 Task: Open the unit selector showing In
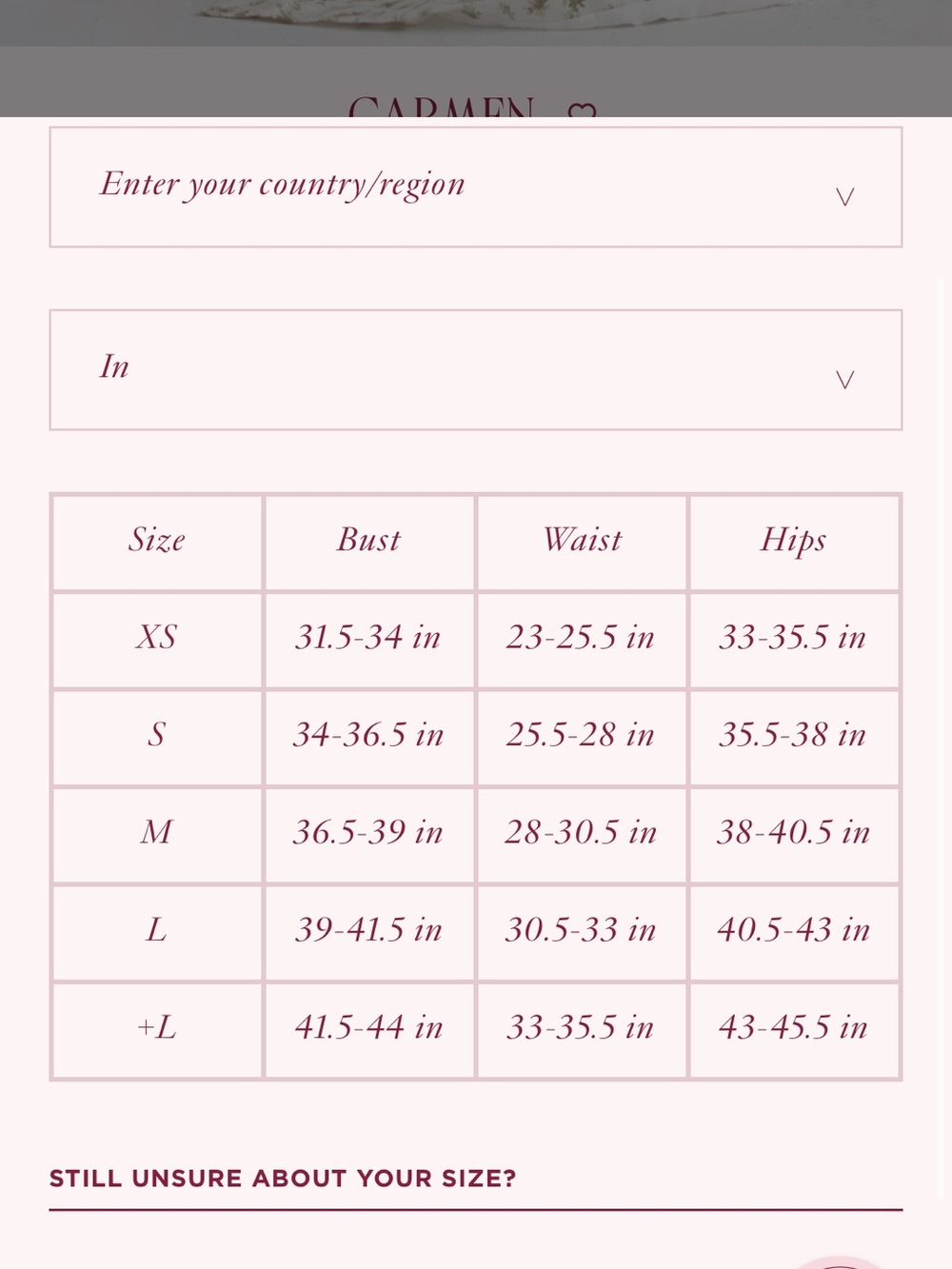(475, 369)
